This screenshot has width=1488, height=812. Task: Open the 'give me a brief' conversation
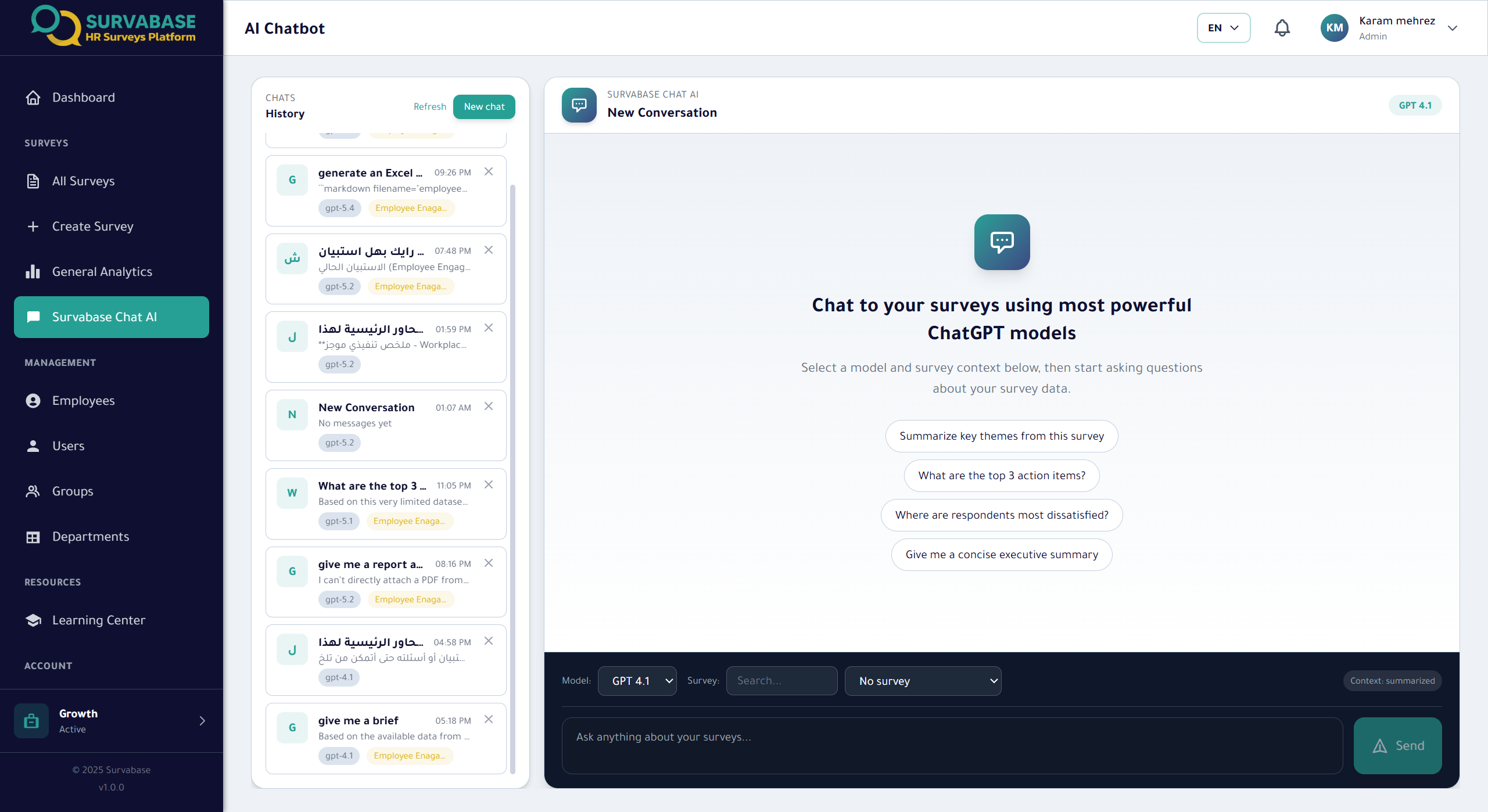[x=386, y=739]
